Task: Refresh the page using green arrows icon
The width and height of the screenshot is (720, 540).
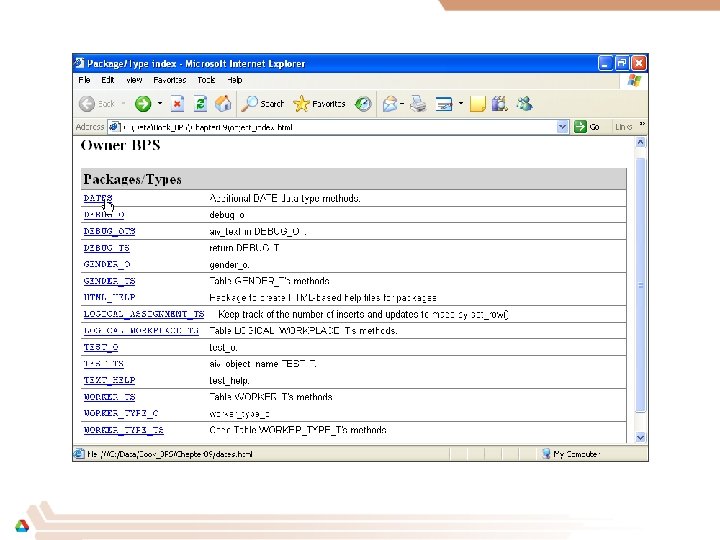Action: click(200, 104)
